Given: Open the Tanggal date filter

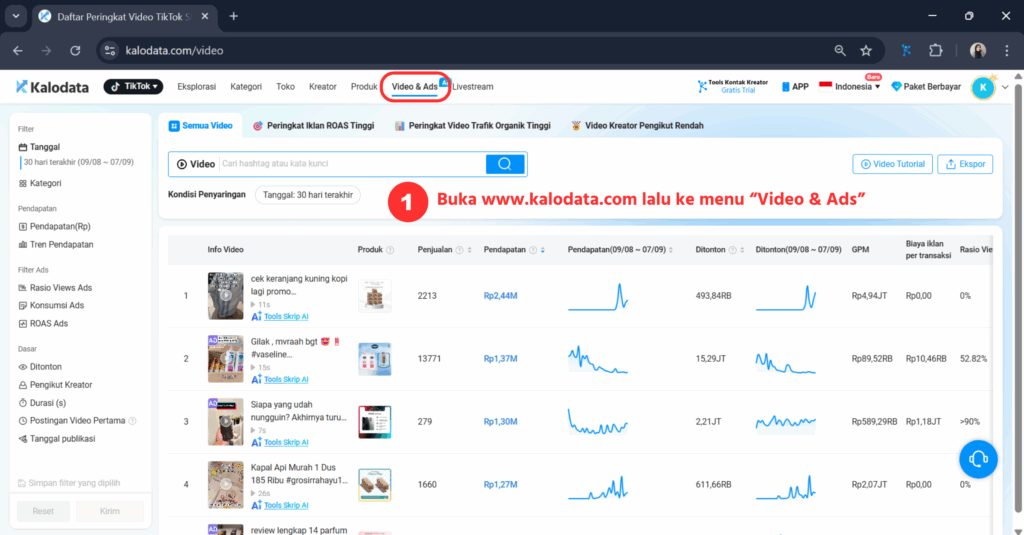Looking at the screenshot, I should (x=39, y=147).
